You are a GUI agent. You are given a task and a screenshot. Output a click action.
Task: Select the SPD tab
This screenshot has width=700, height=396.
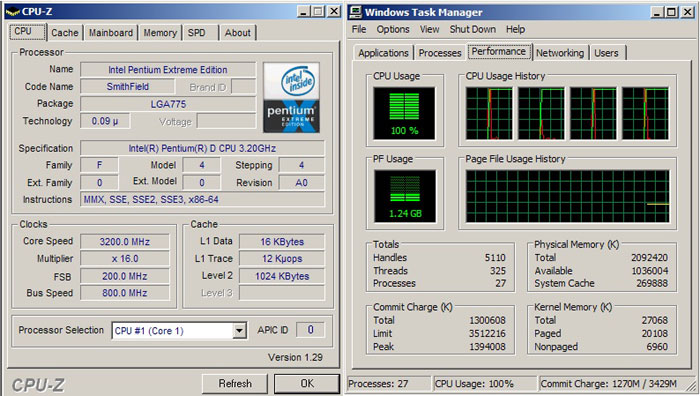[196, 33]
